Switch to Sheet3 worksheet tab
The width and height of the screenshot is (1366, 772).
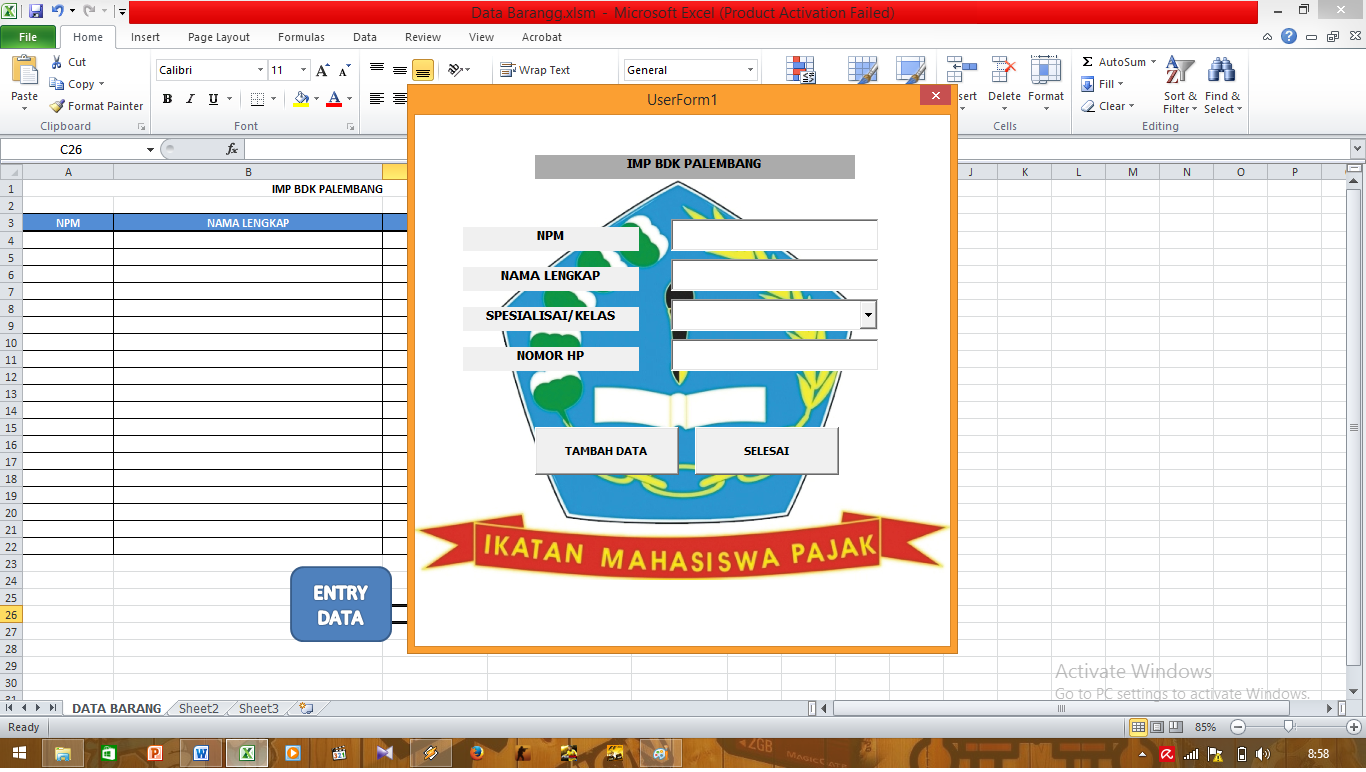(258, 708)
